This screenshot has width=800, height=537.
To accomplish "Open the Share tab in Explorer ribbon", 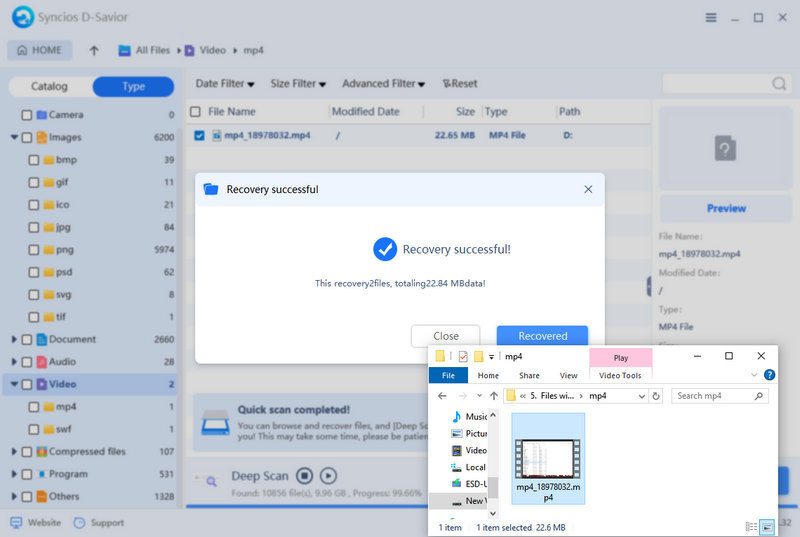I will 529,376.
